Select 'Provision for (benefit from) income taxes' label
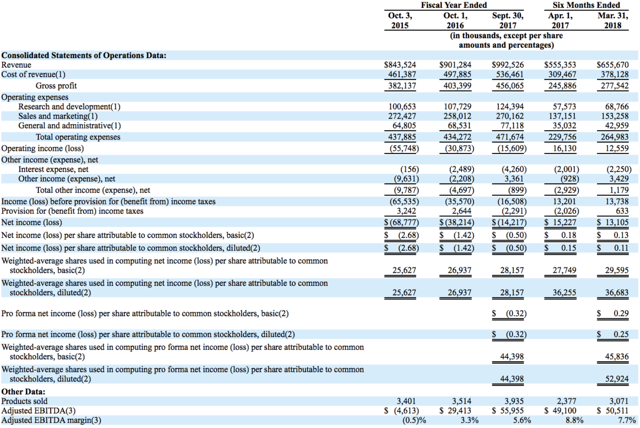 coord(72,211)
